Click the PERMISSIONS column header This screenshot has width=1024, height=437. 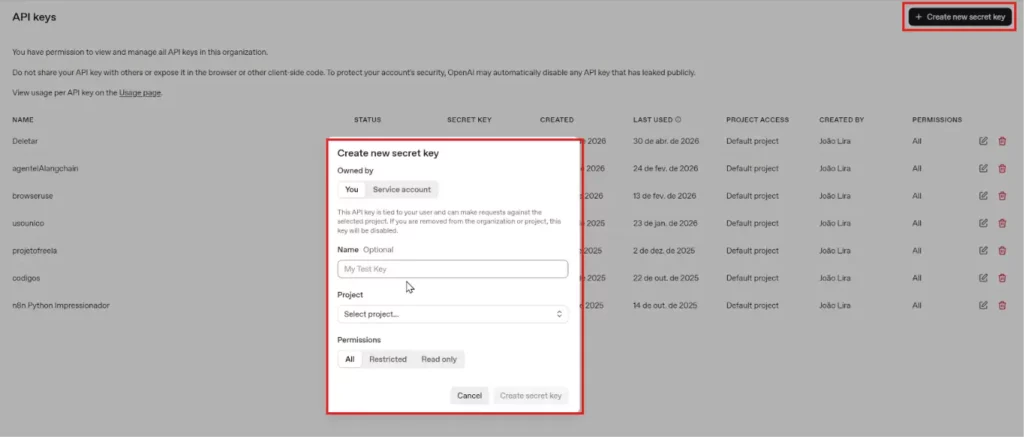coord(937,120)
